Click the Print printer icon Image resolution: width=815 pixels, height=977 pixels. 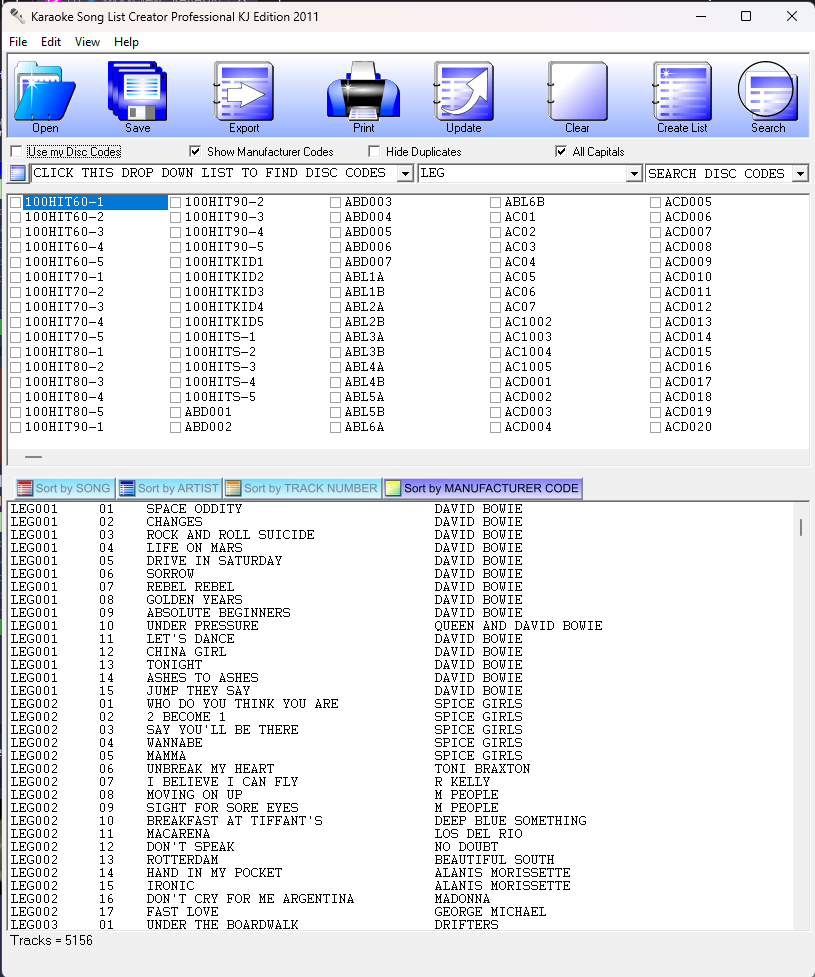coord(363,91)
